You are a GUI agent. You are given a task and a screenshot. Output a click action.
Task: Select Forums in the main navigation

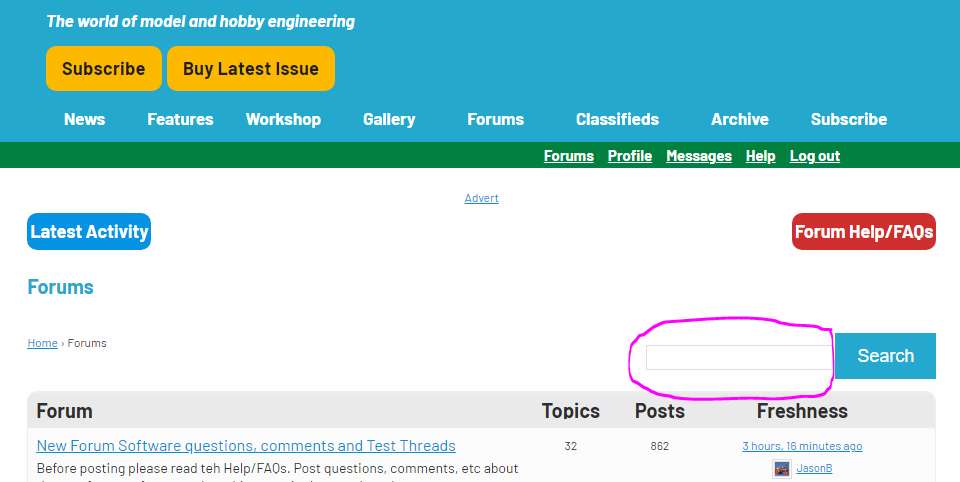[x=495, y=119]
